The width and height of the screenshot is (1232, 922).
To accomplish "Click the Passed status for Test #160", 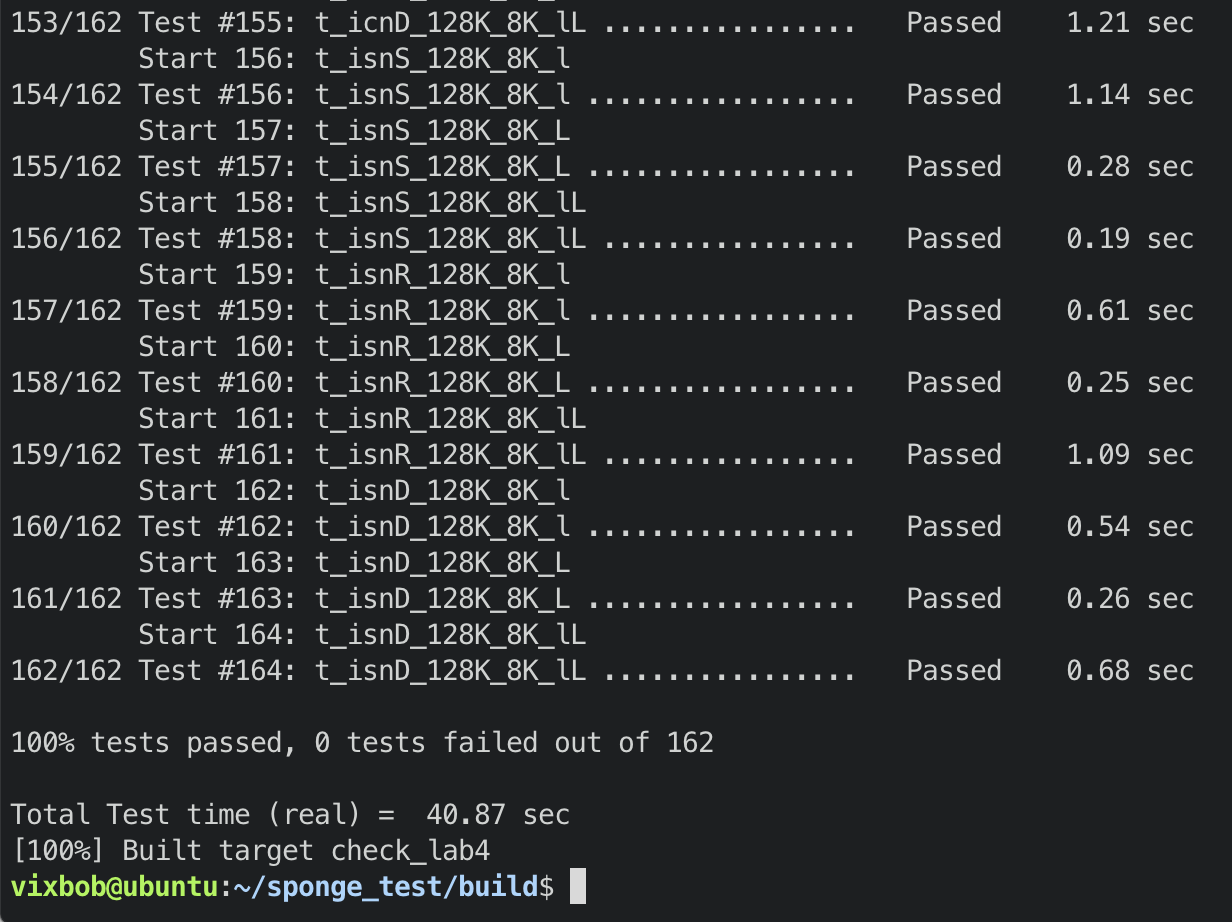I will click(953, 383).
